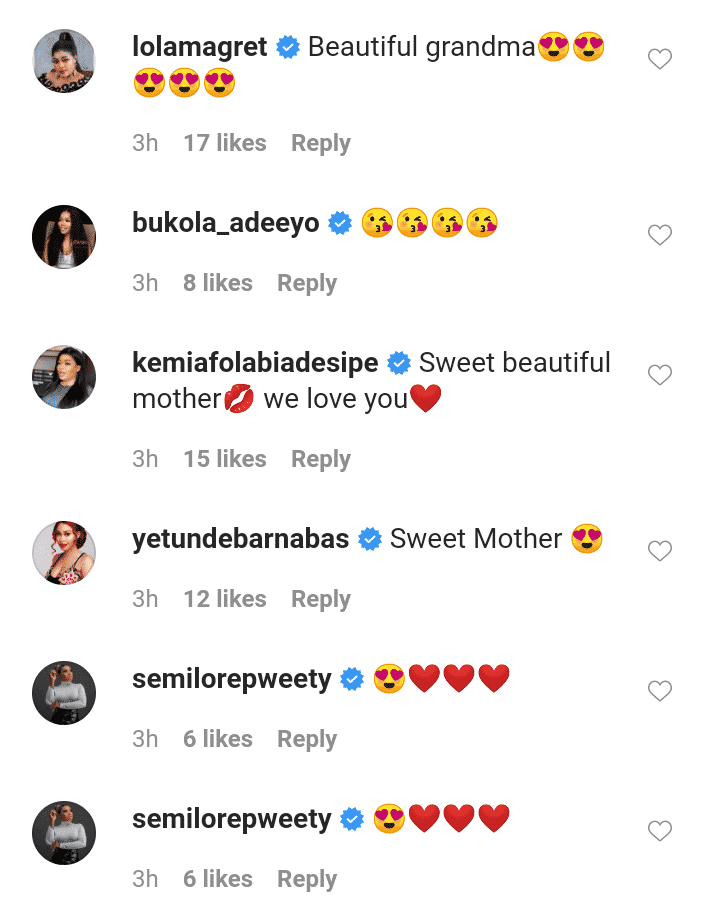
Task: Open the 8 likes list for bukola_adeeyo
Action: click(217, 283)
